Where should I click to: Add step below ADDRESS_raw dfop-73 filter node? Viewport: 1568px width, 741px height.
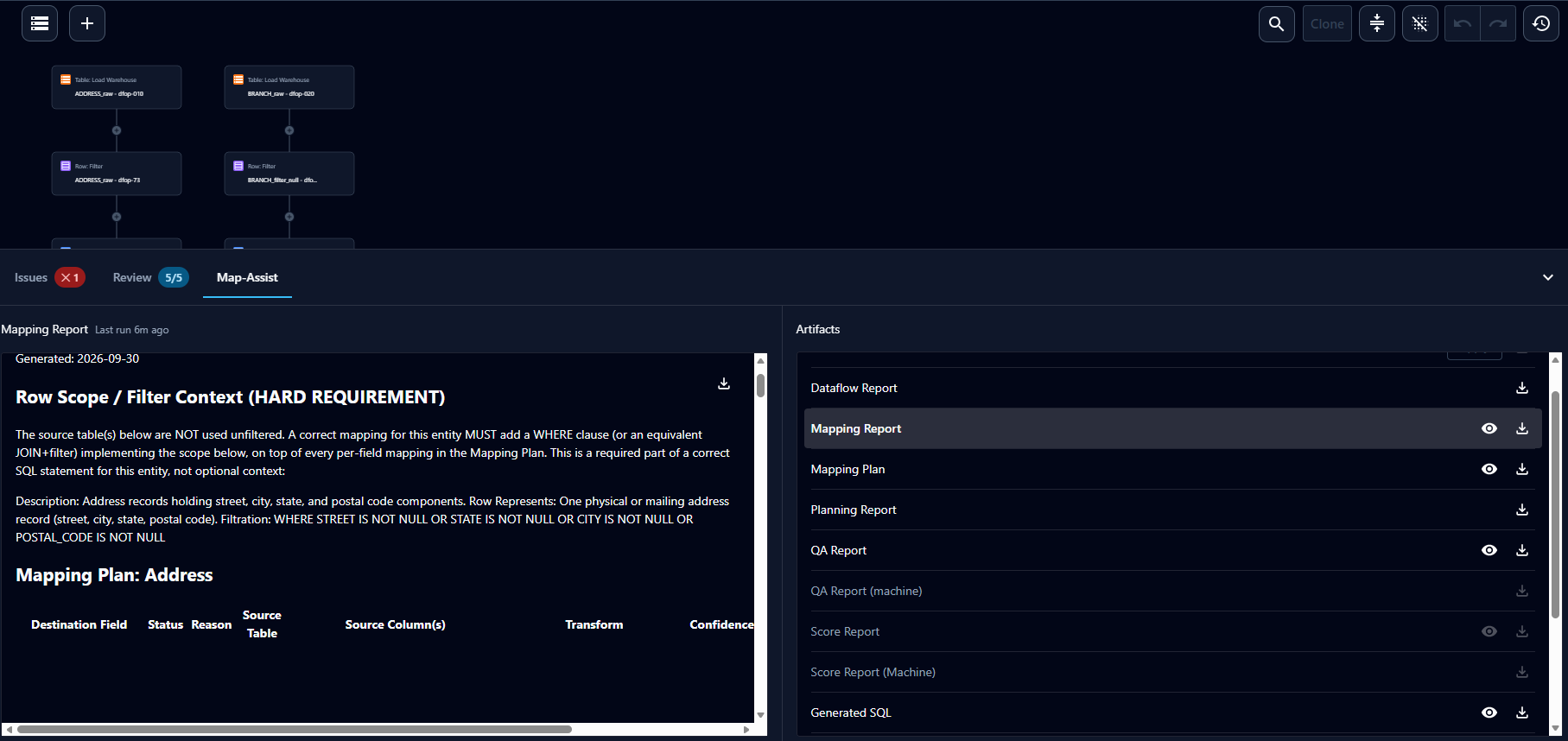pos(117,217)
